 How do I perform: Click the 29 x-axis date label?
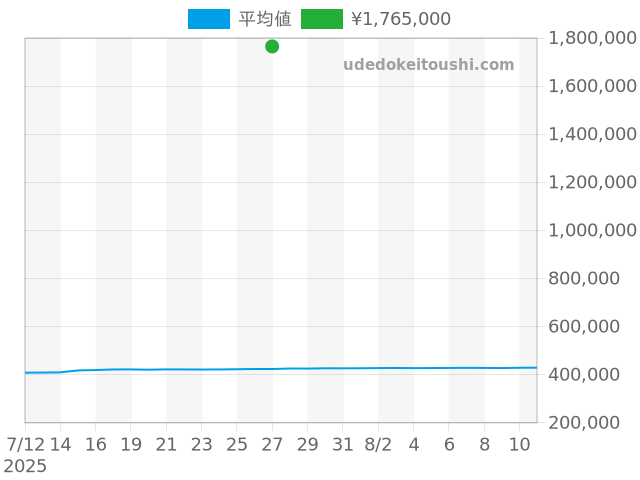[307, 444]
